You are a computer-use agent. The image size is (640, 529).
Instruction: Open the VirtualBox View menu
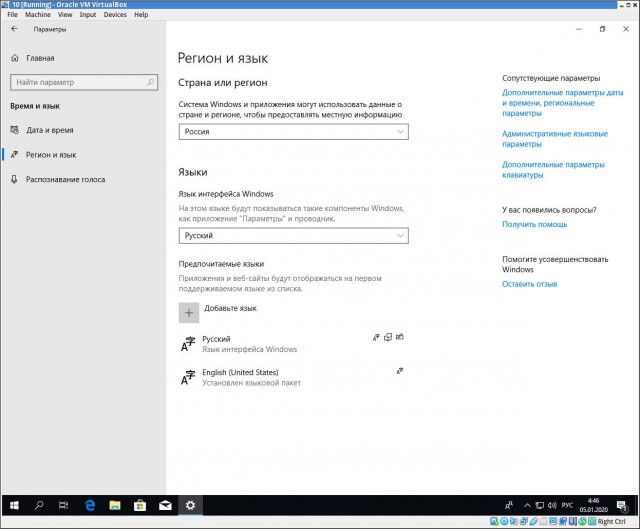(65, 15)
